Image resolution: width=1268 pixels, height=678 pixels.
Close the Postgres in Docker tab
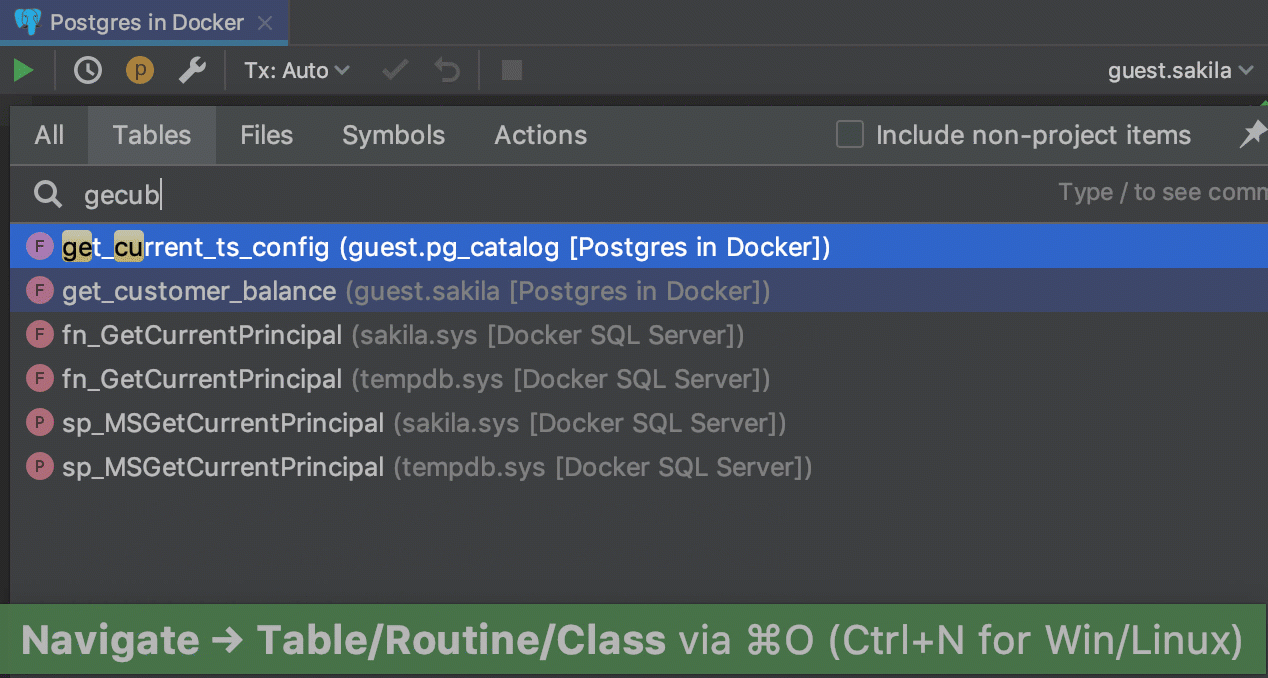tap(265, 22)
